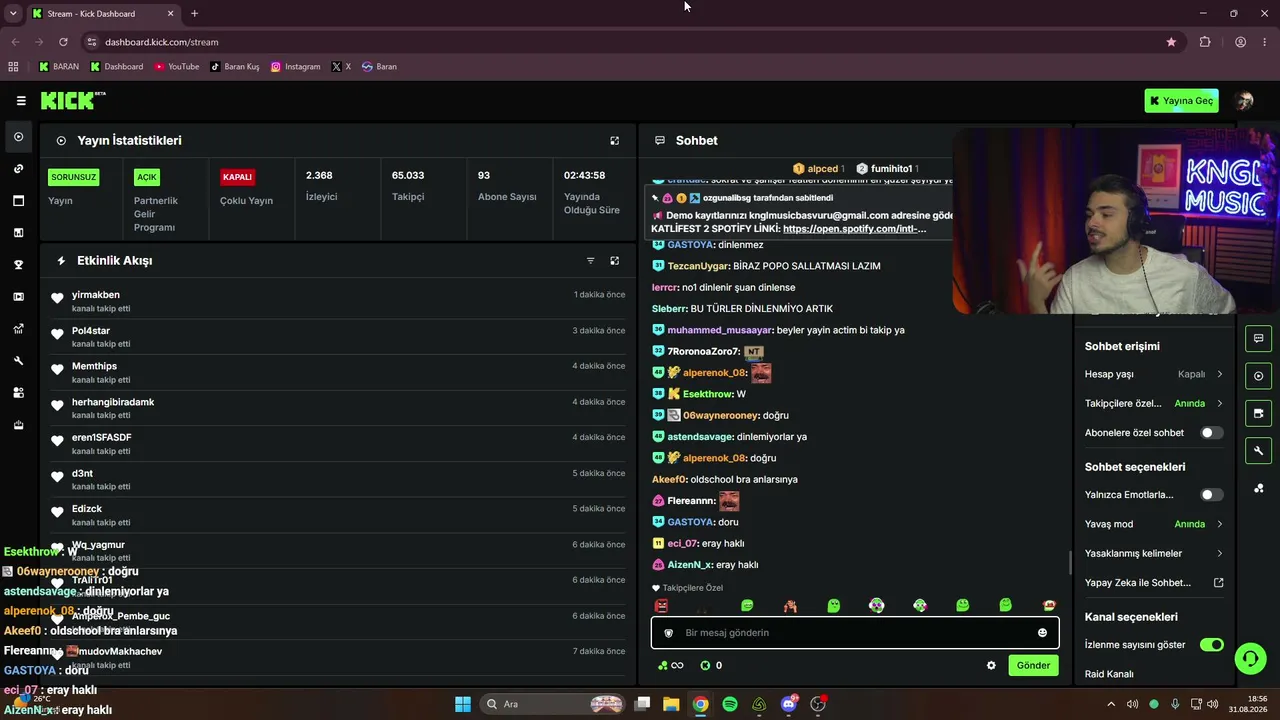
Task: Open browser extensions menu
Action: tap(1205, 42)
